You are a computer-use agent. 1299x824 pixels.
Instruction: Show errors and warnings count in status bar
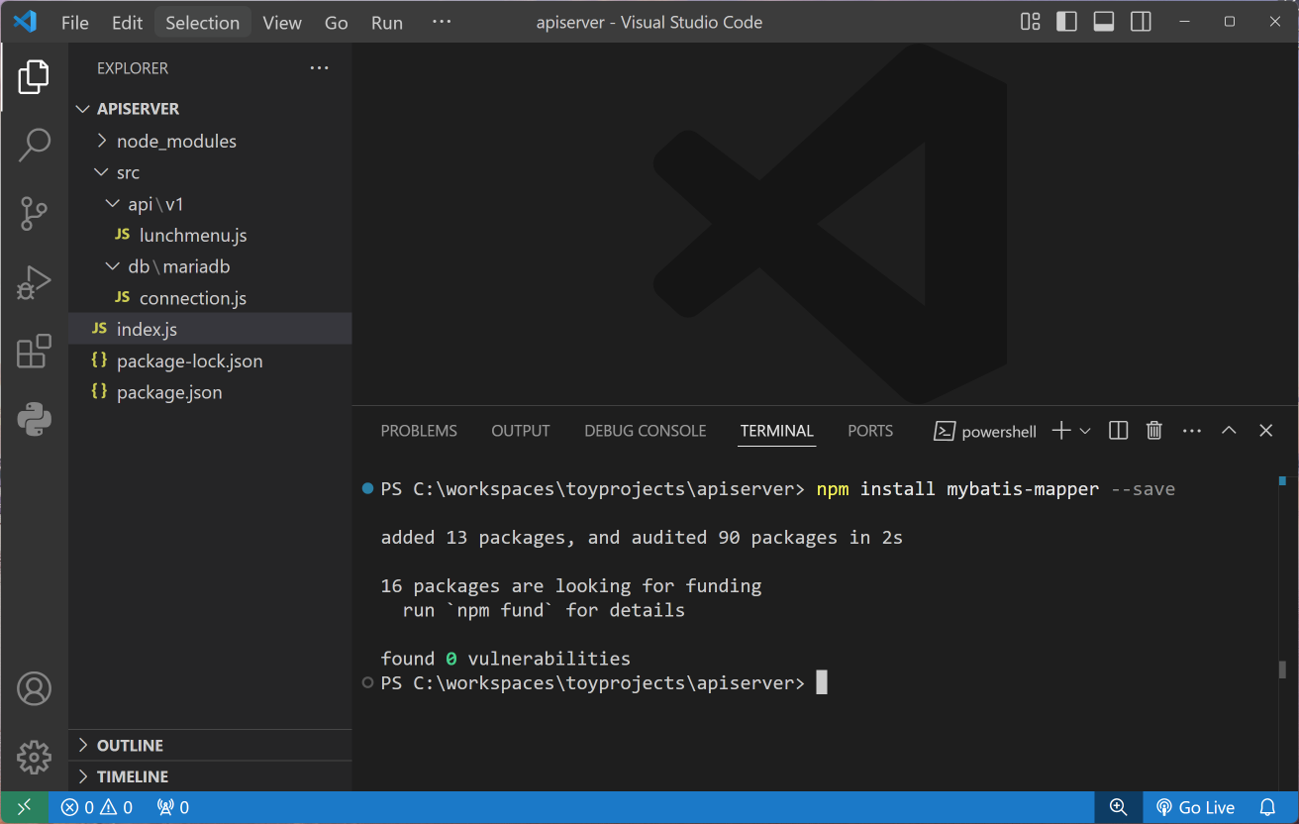pyautogui.click(x=97, y=807)
